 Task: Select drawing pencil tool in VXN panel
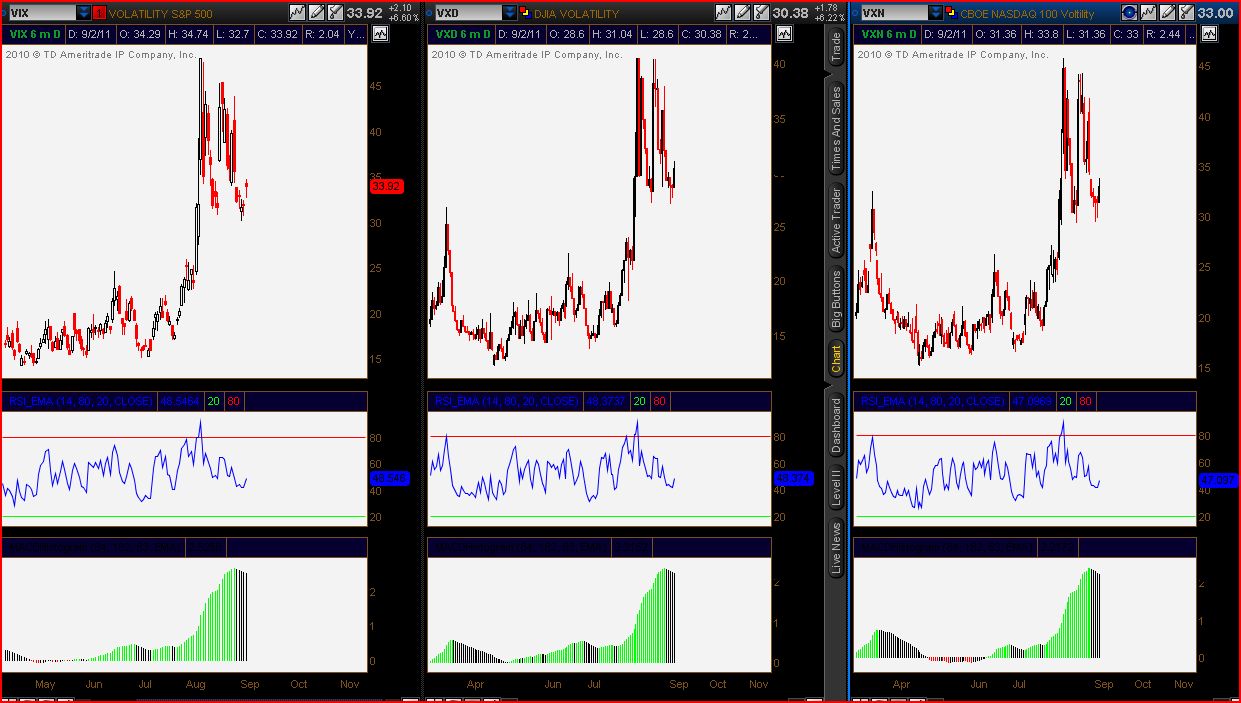point(1168,13)
